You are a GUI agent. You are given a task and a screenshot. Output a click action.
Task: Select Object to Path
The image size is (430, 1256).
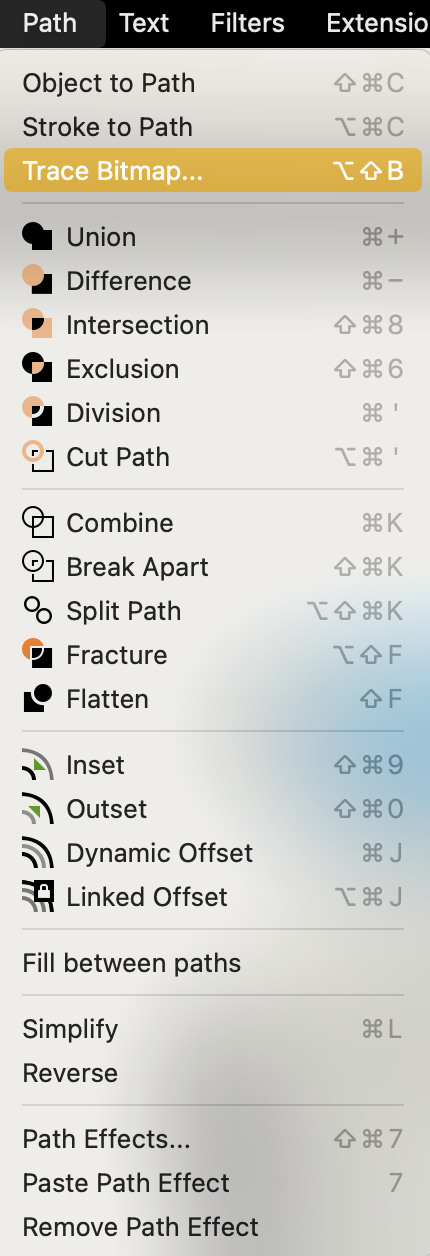(213, 83)
